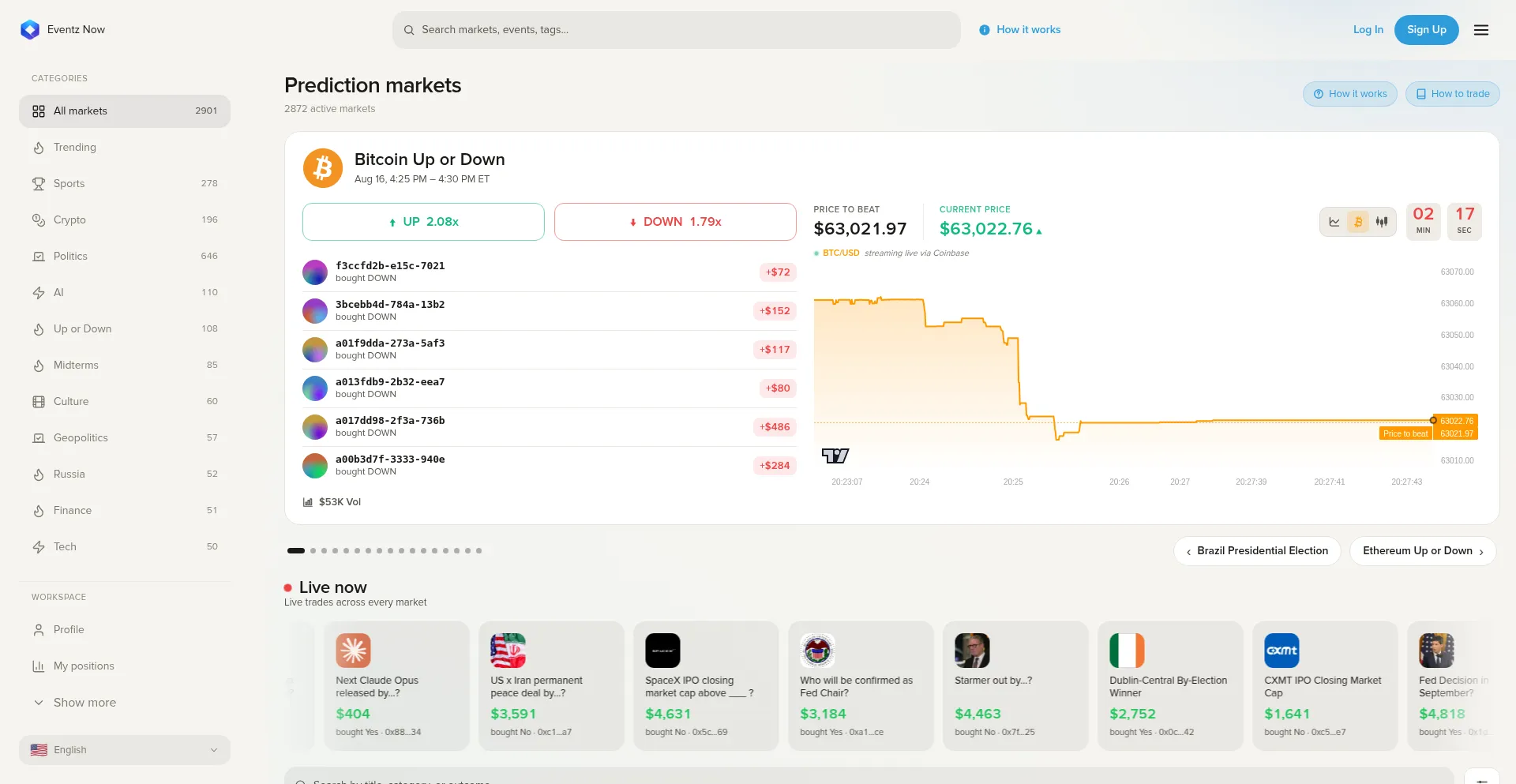This screenshot has width=1516, height=784.
Task: Click the AI lightning icon
Action: [39, 293]
